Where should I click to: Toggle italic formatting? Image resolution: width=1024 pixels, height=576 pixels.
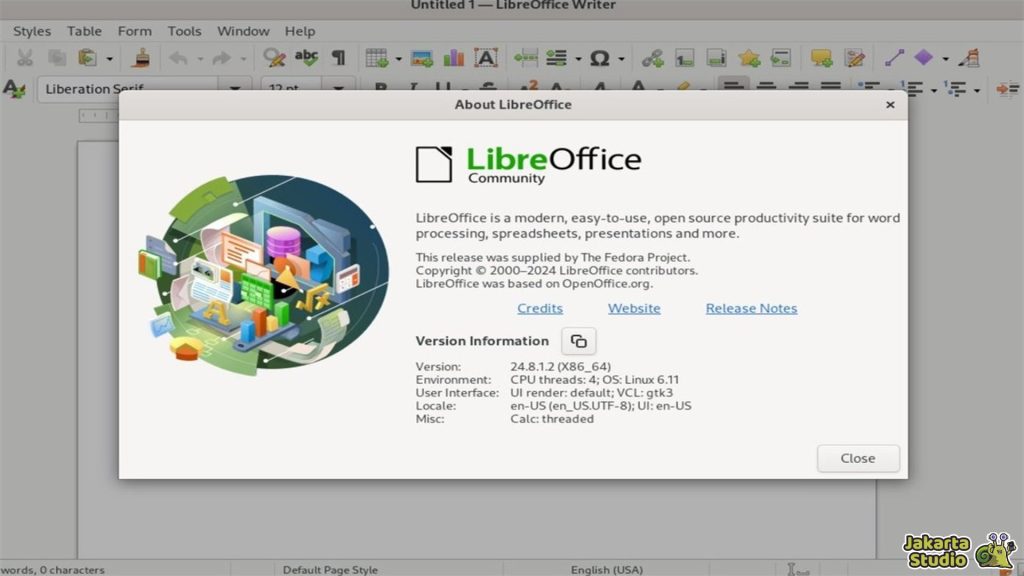point(410,86)
